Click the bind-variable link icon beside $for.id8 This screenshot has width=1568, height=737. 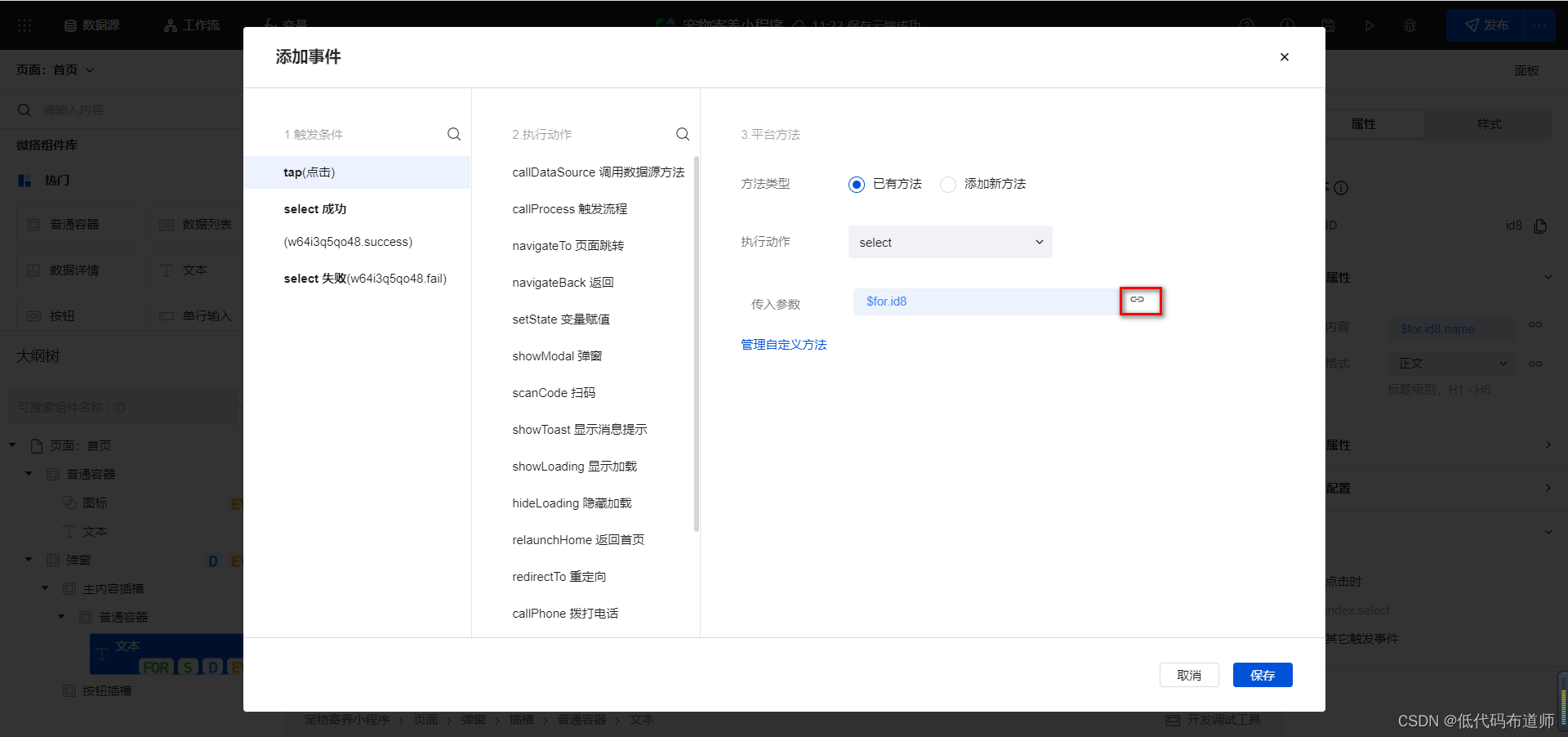(1138, 300)
